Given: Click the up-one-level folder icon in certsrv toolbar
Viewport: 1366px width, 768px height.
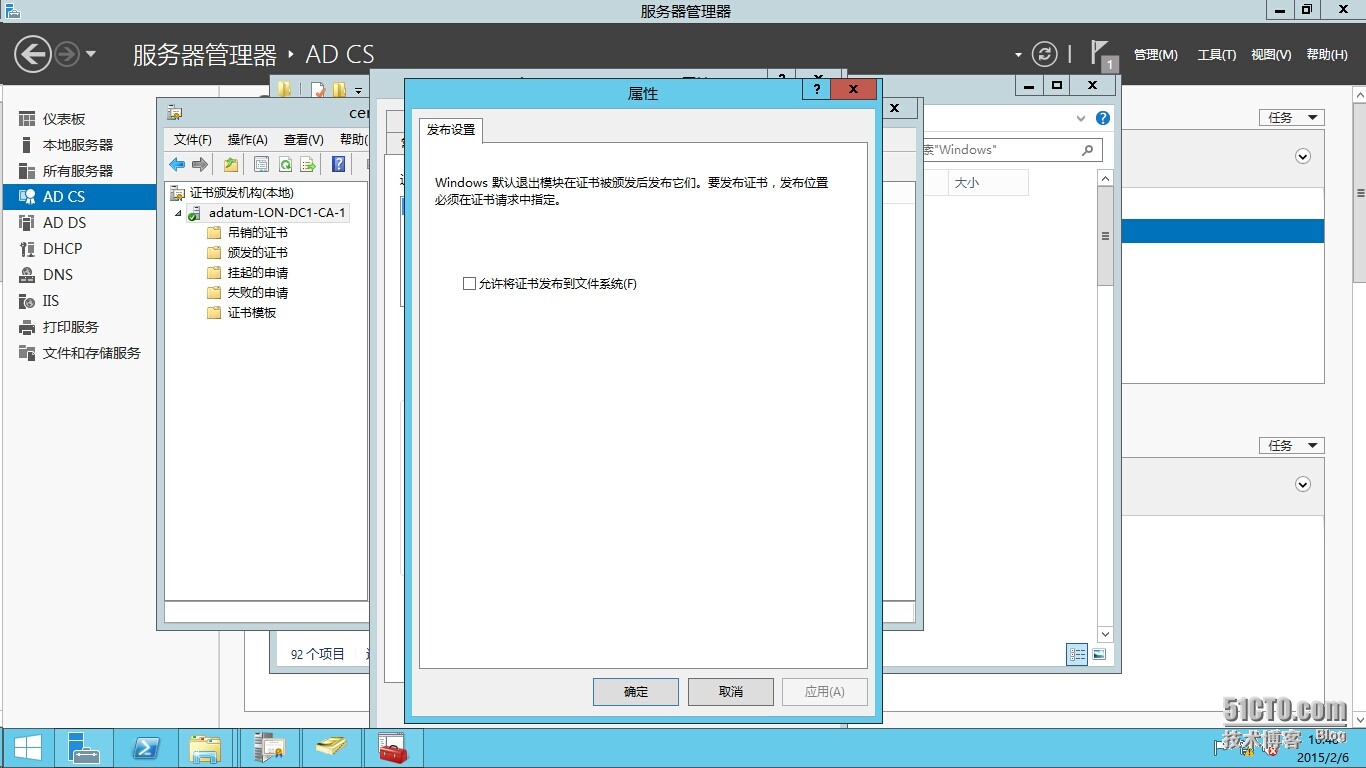Looking at the screenshot, I should point(231,165).
